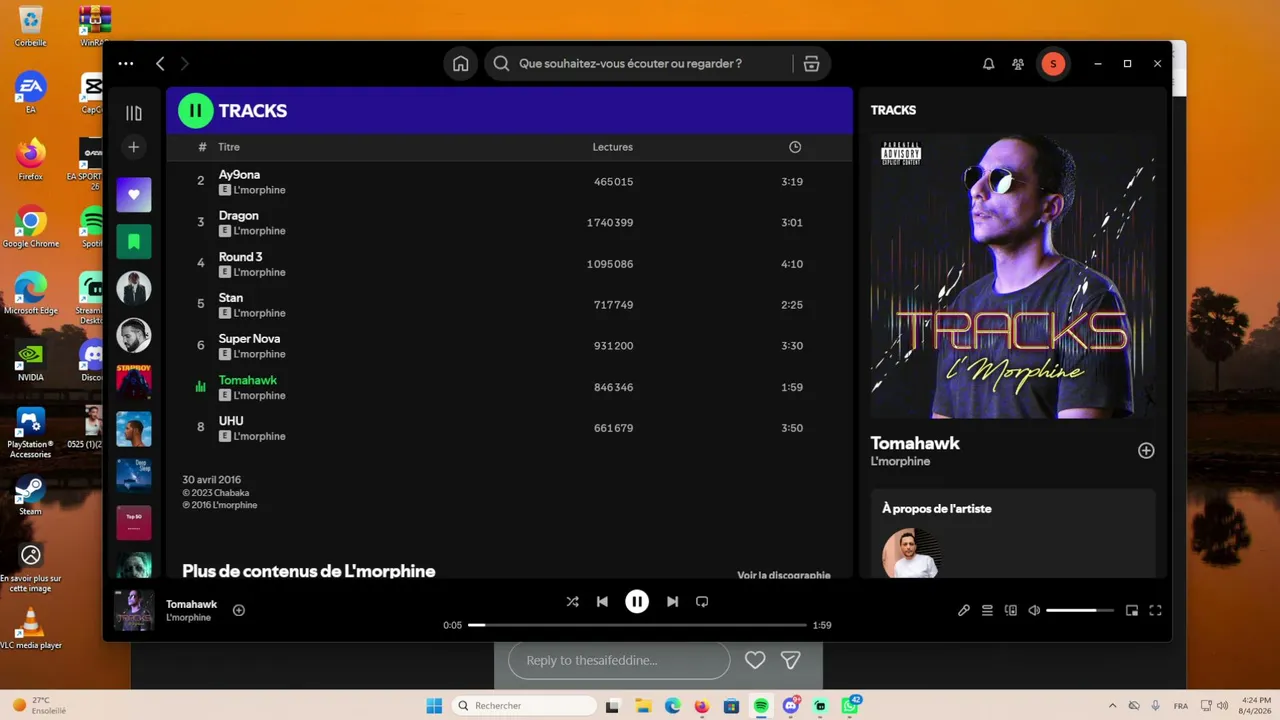Open the Starboy album in the sidebar

point(133,382)
